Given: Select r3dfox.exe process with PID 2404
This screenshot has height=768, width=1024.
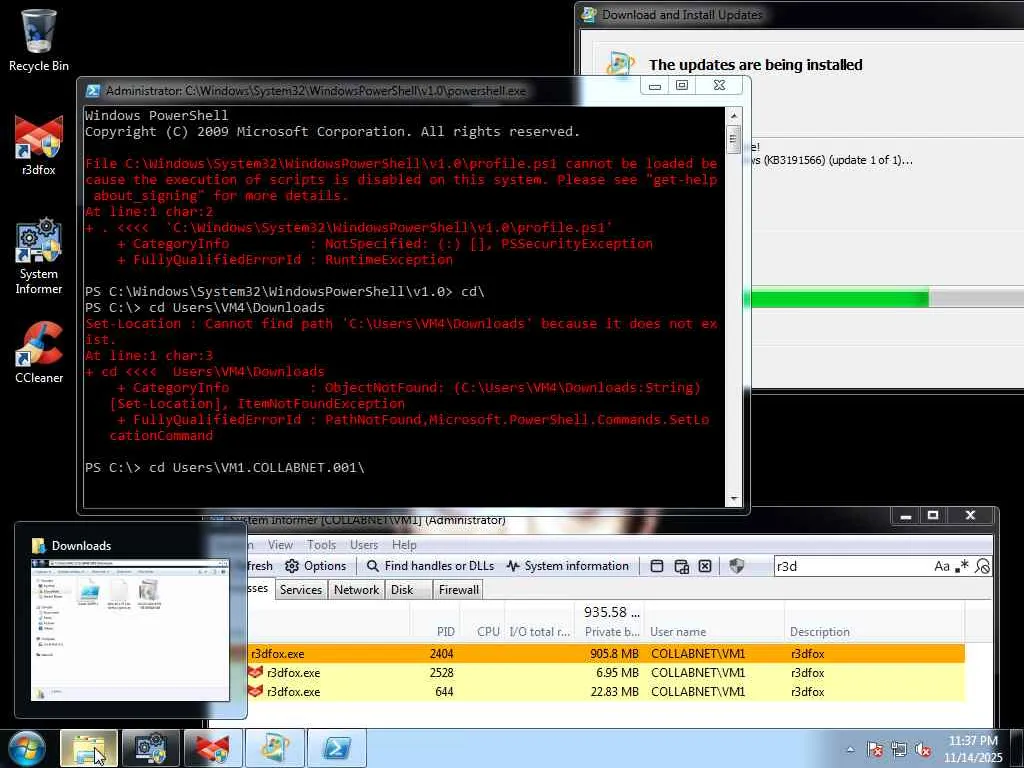Looking at the screenshot, I should pos(606,654).
